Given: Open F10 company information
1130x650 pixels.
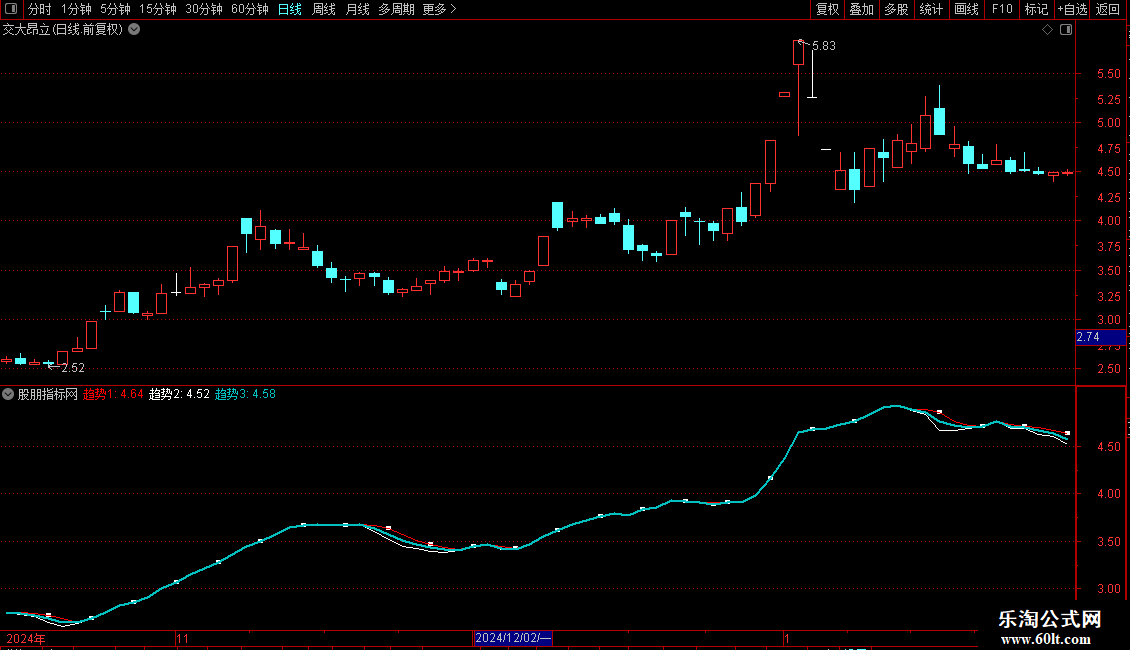Looking at the screenshot, I should pyautogui.click(x=1002, y=9).
